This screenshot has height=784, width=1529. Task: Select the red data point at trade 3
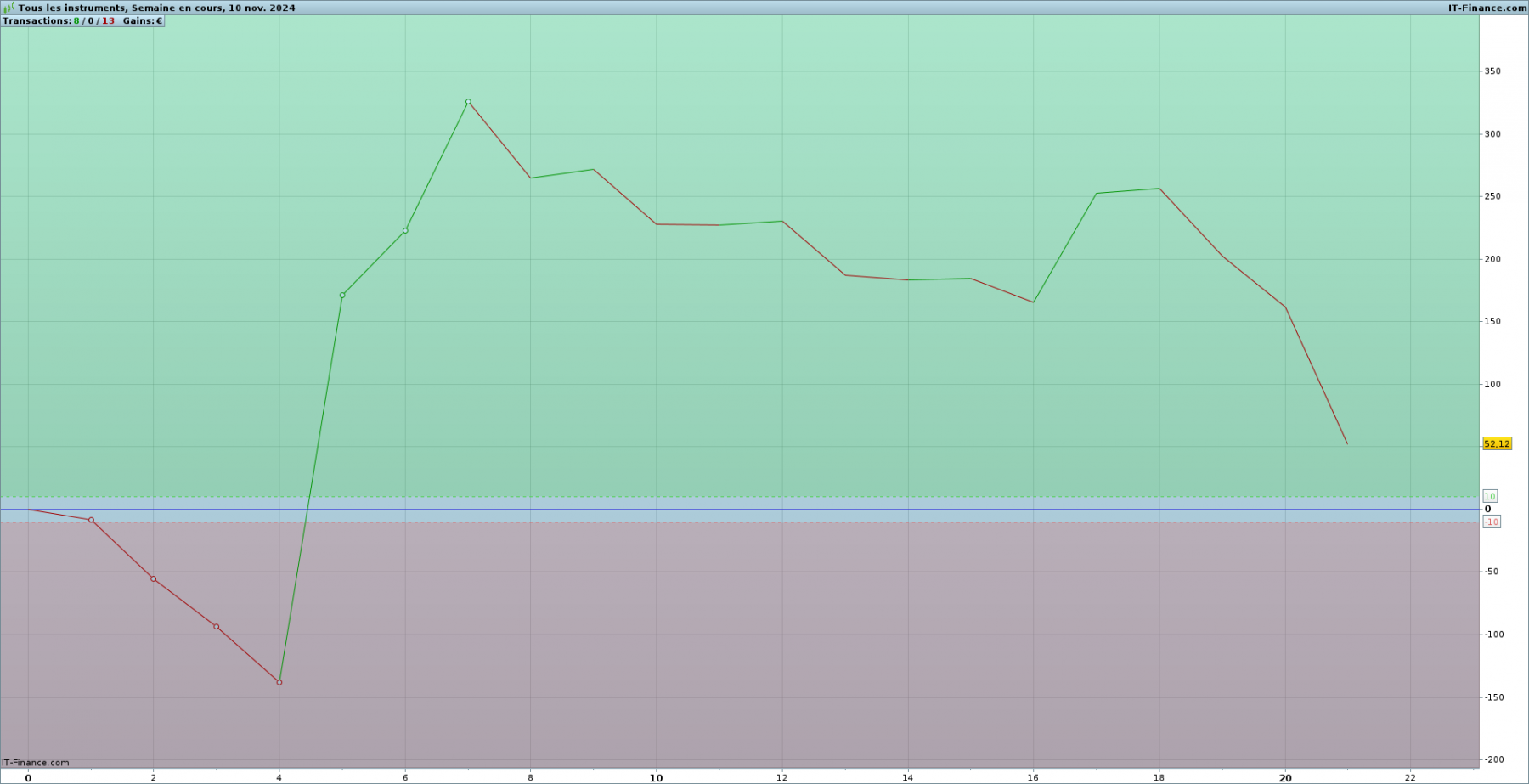[217, 627]
